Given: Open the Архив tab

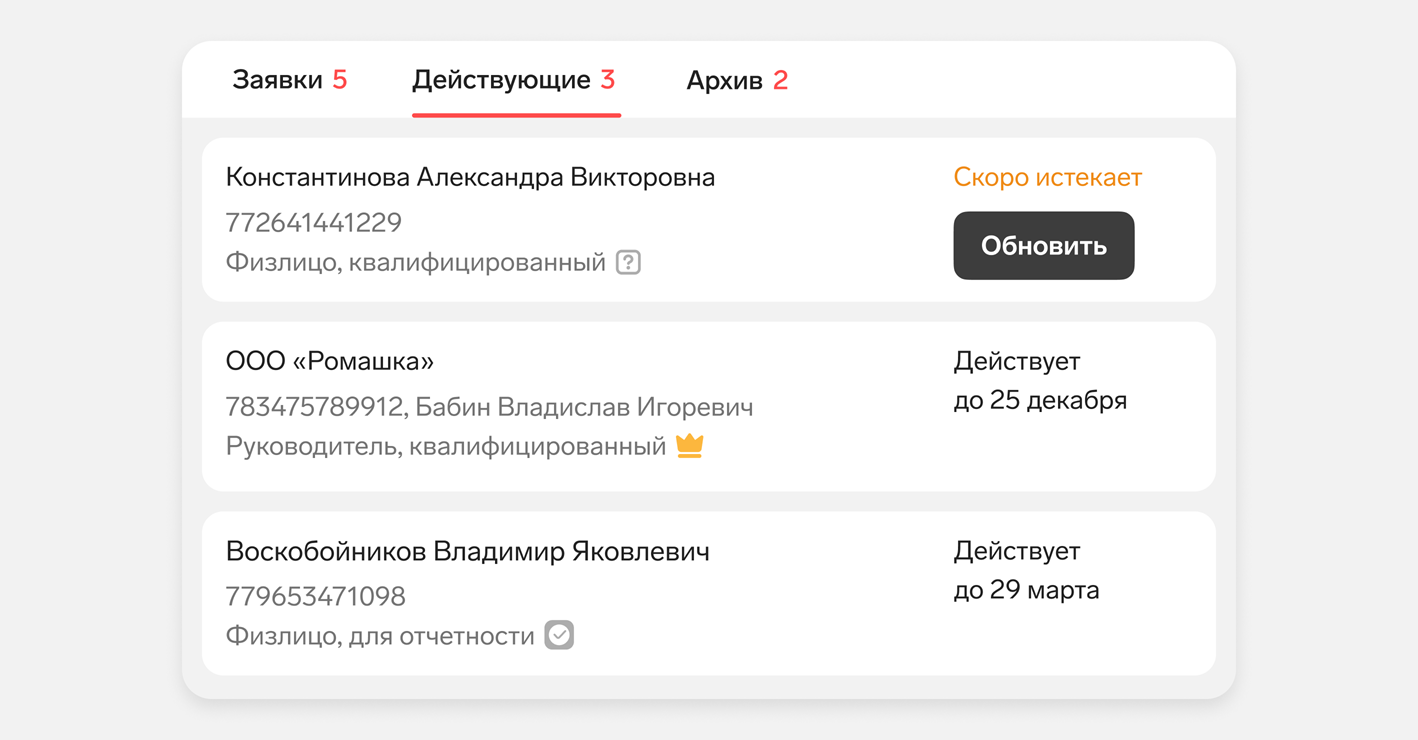Looking at the screenshot, I should click(x=725, y=80).
